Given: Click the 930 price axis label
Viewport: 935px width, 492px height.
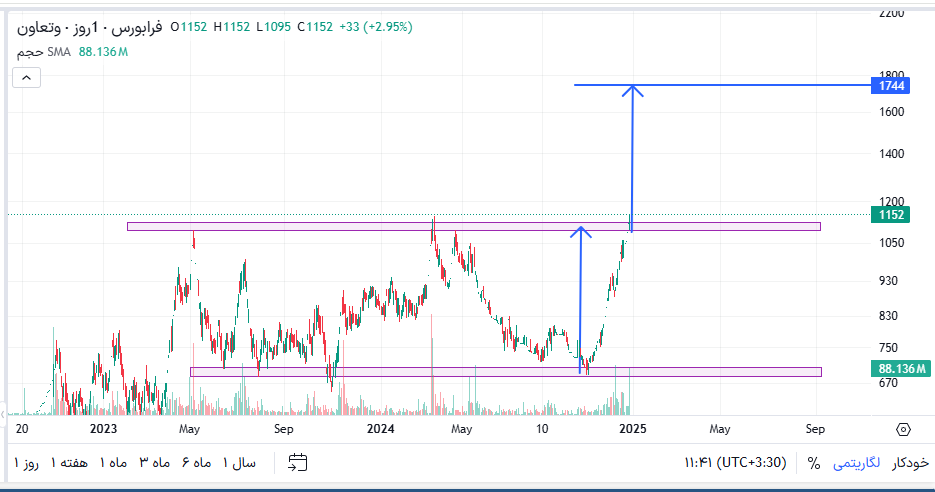Looking at the screenshot, I should (888, 280).
